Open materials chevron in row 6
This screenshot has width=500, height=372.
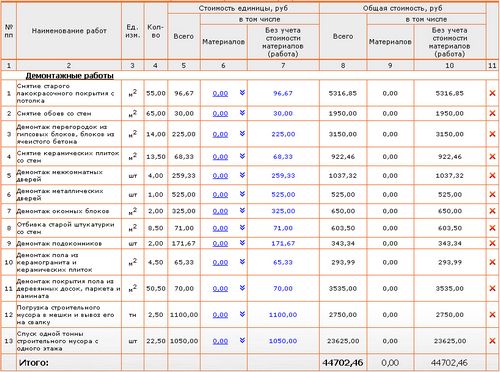coord(242,194)
